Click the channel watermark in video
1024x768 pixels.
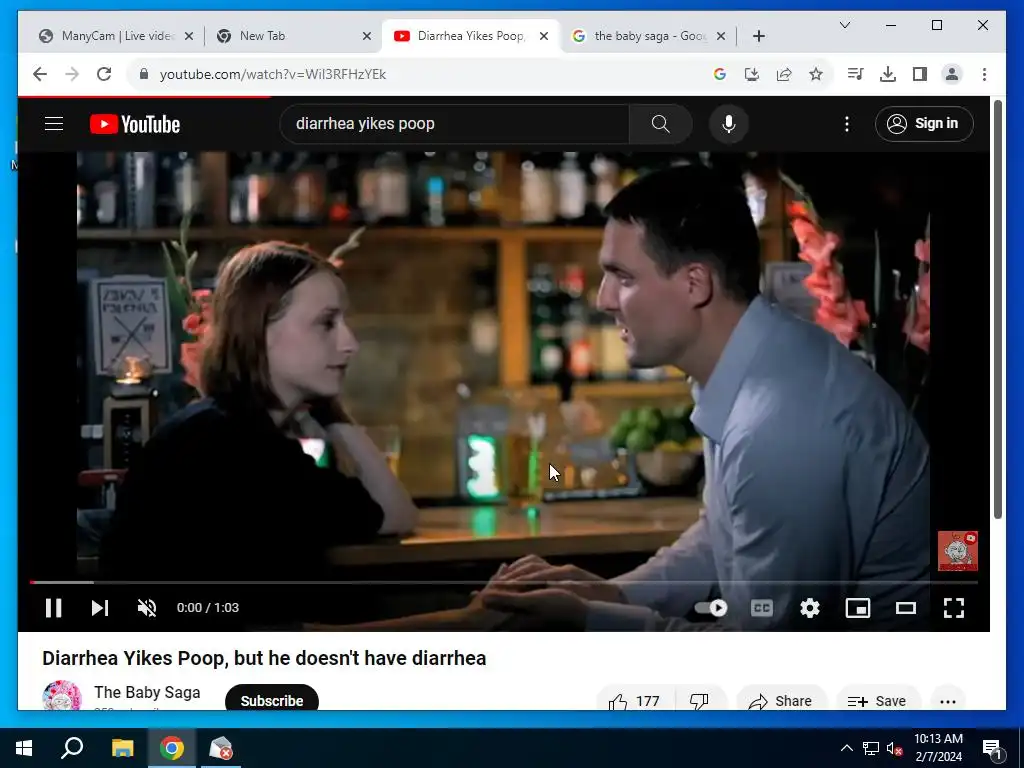click(957, 551)
